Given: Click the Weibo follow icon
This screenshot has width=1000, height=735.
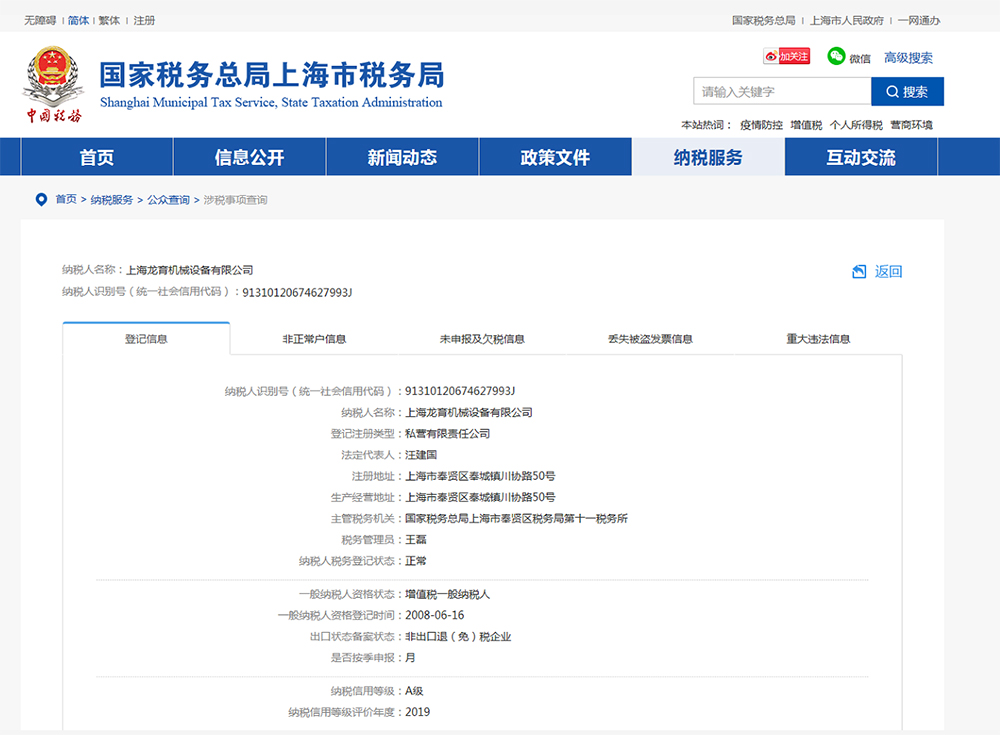Looking at the screenshot, I should pos(786,57).
